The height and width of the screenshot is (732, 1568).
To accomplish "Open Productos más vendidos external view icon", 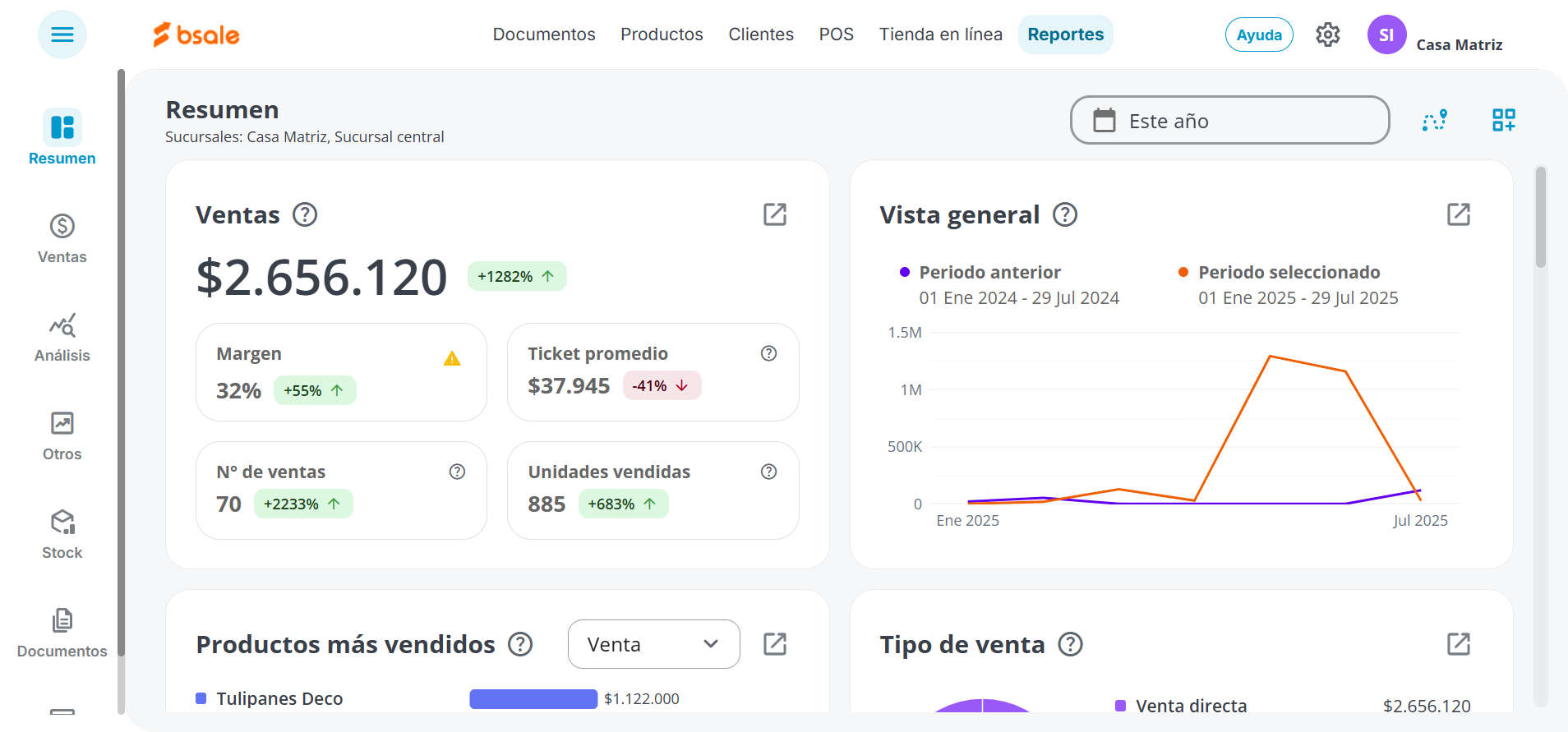I will click(x=775, y=644).
